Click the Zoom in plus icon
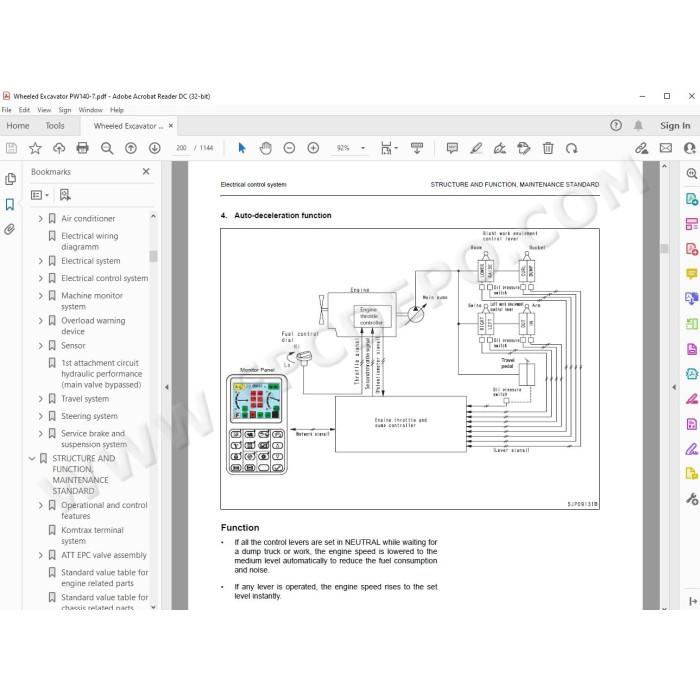Image resolution: width=700 pixels, height=700 pixels. coord(313,148)
